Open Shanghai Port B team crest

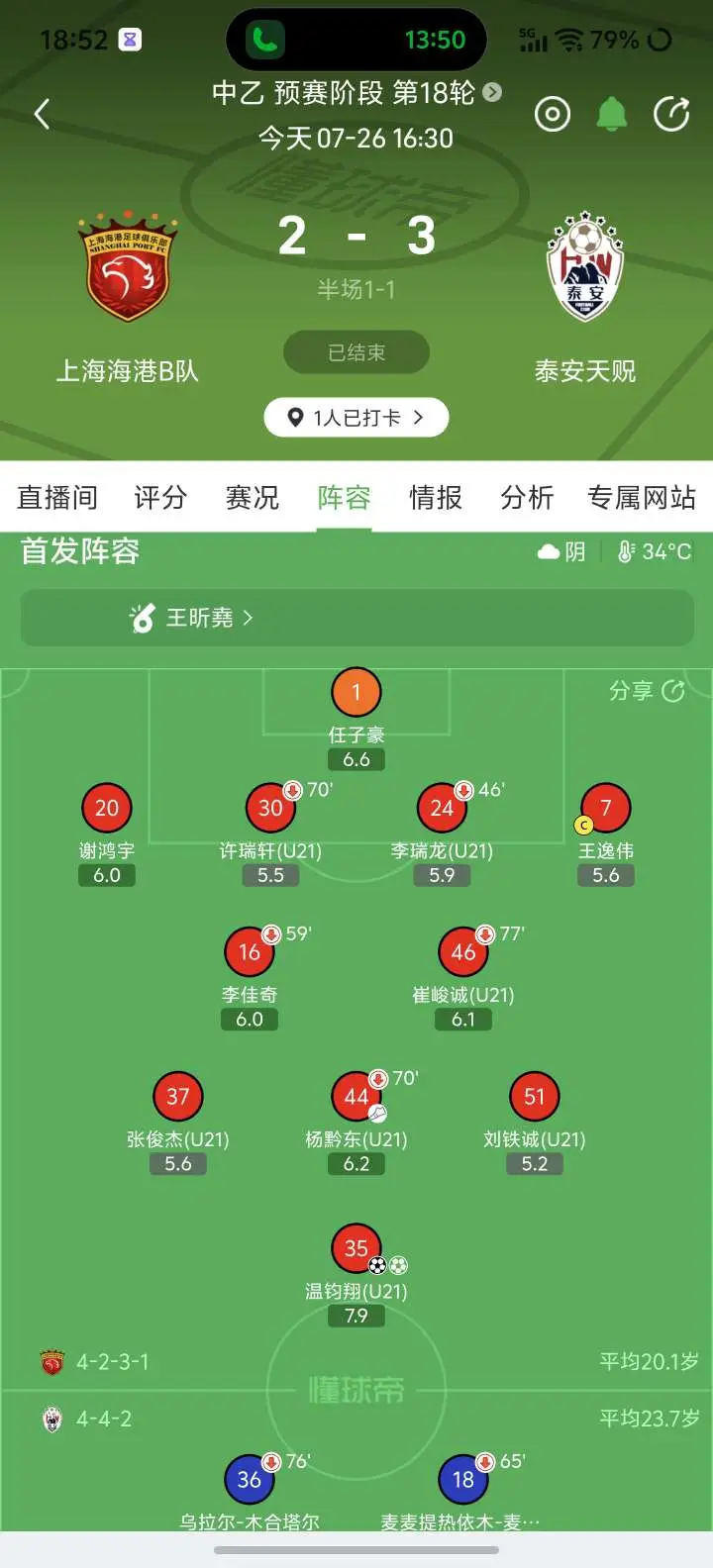[x=127, y=266]
